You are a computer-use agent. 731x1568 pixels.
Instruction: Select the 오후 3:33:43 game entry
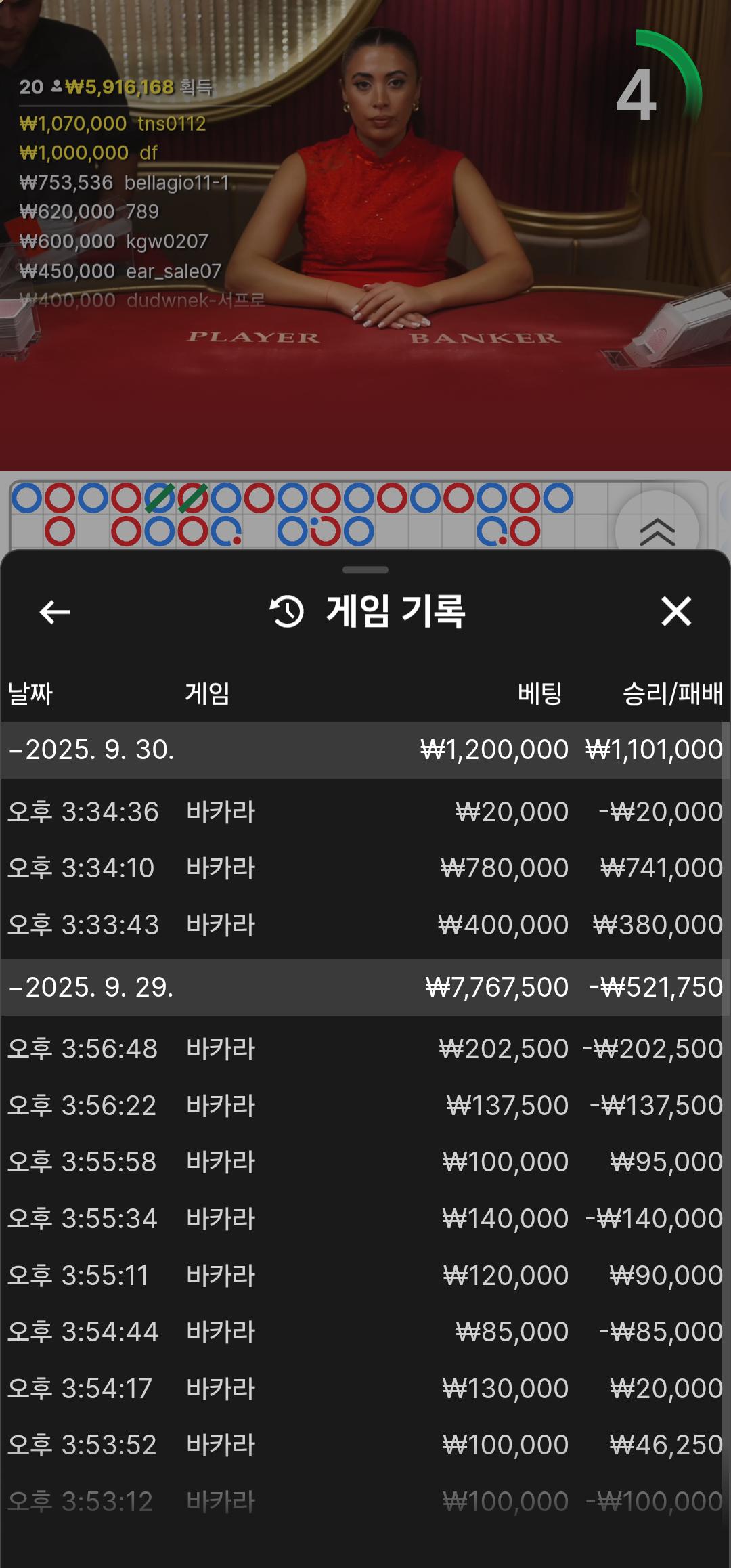[x=365, y=925]
